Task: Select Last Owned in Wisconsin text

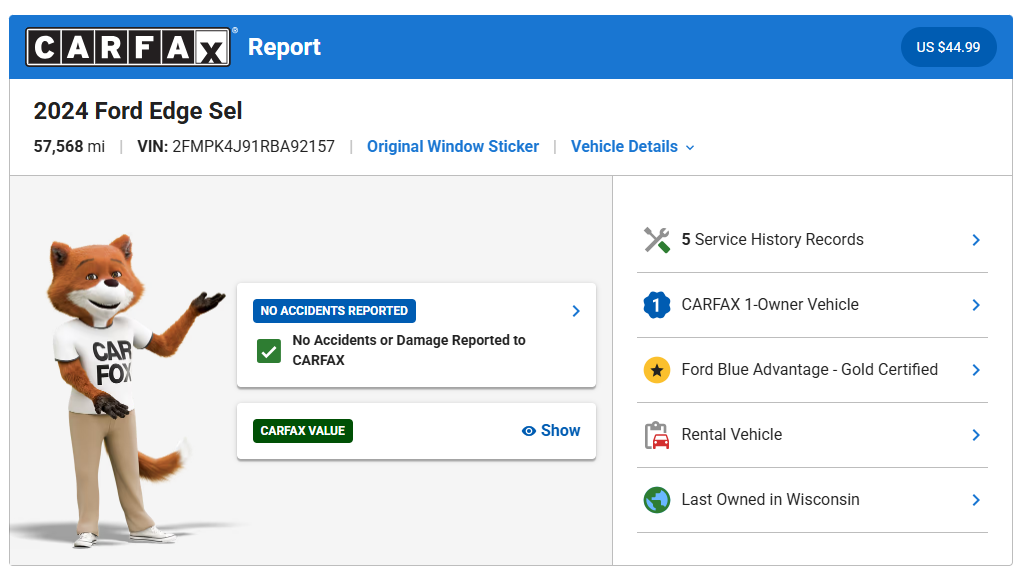Action: 770,500
